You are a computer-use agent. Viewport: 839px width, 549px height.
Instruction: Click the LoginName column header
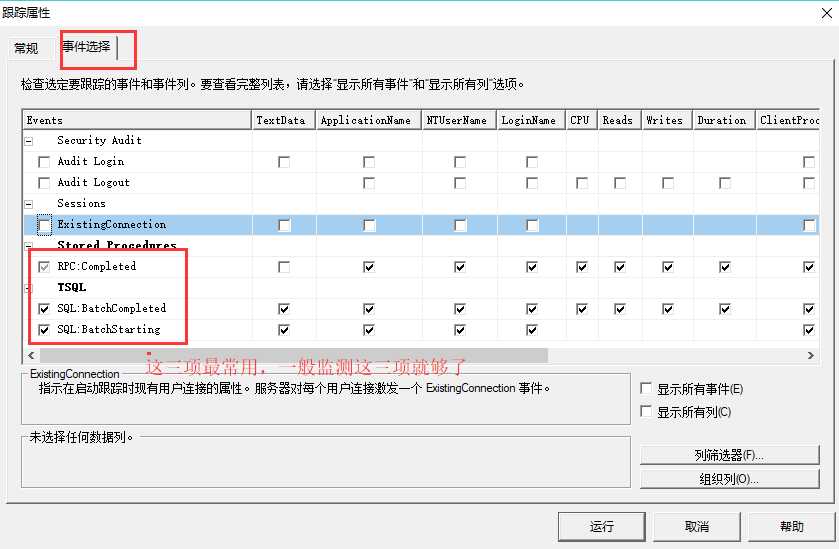[531, 120]
